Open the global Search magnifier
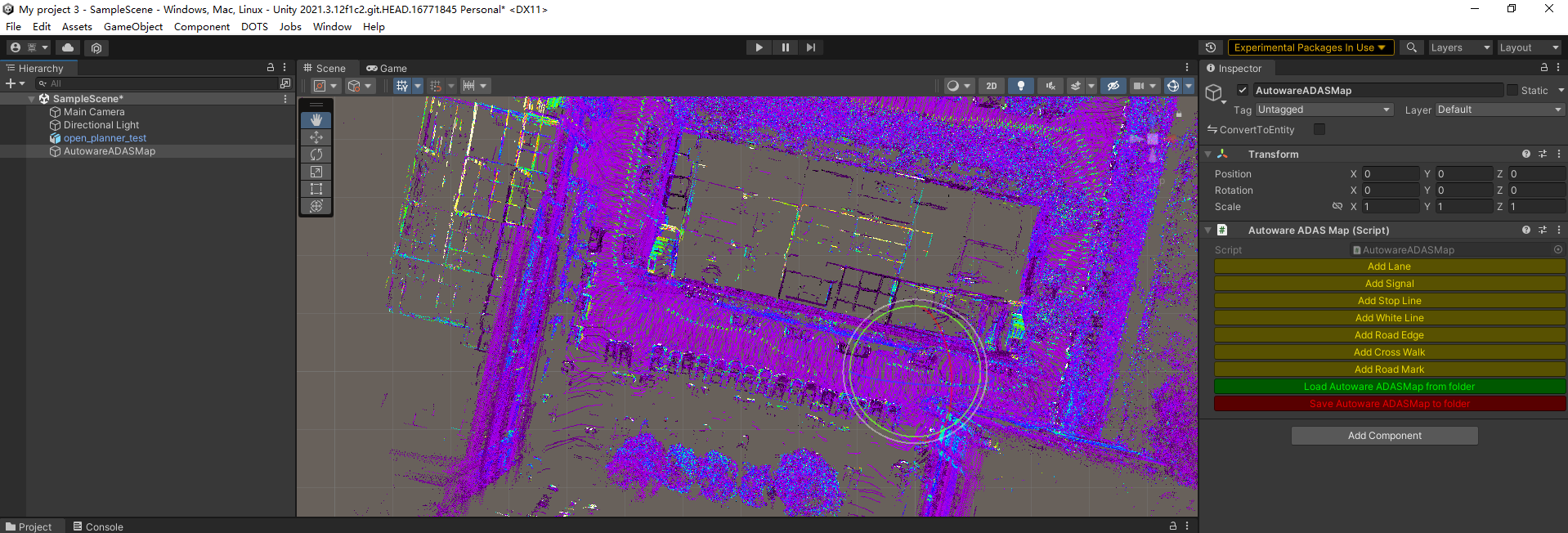This screenshot has width=1568, height=533. 1411,47
